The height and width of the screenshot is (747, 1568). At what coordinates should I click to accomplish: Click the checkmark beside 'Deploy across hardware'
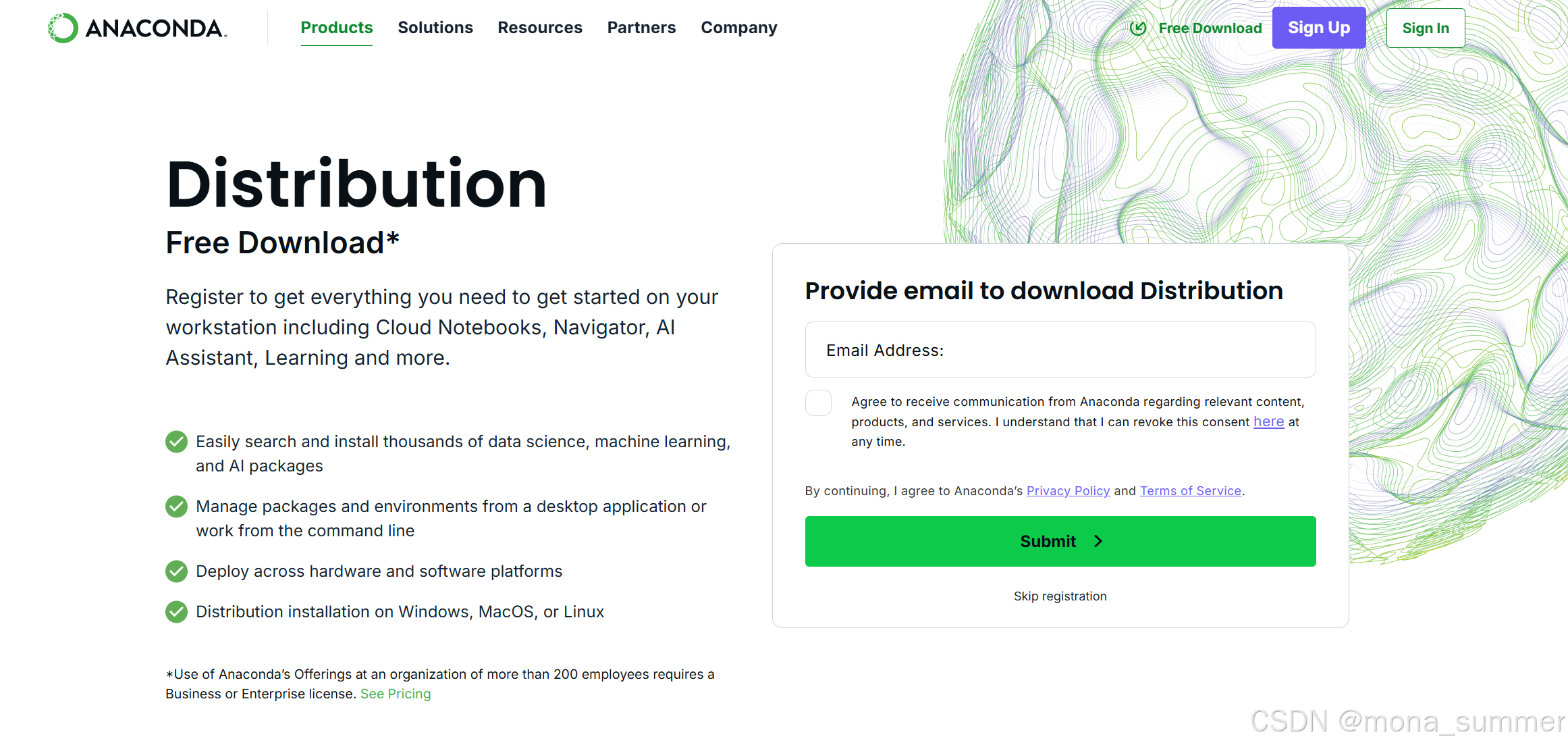(176, 571)
